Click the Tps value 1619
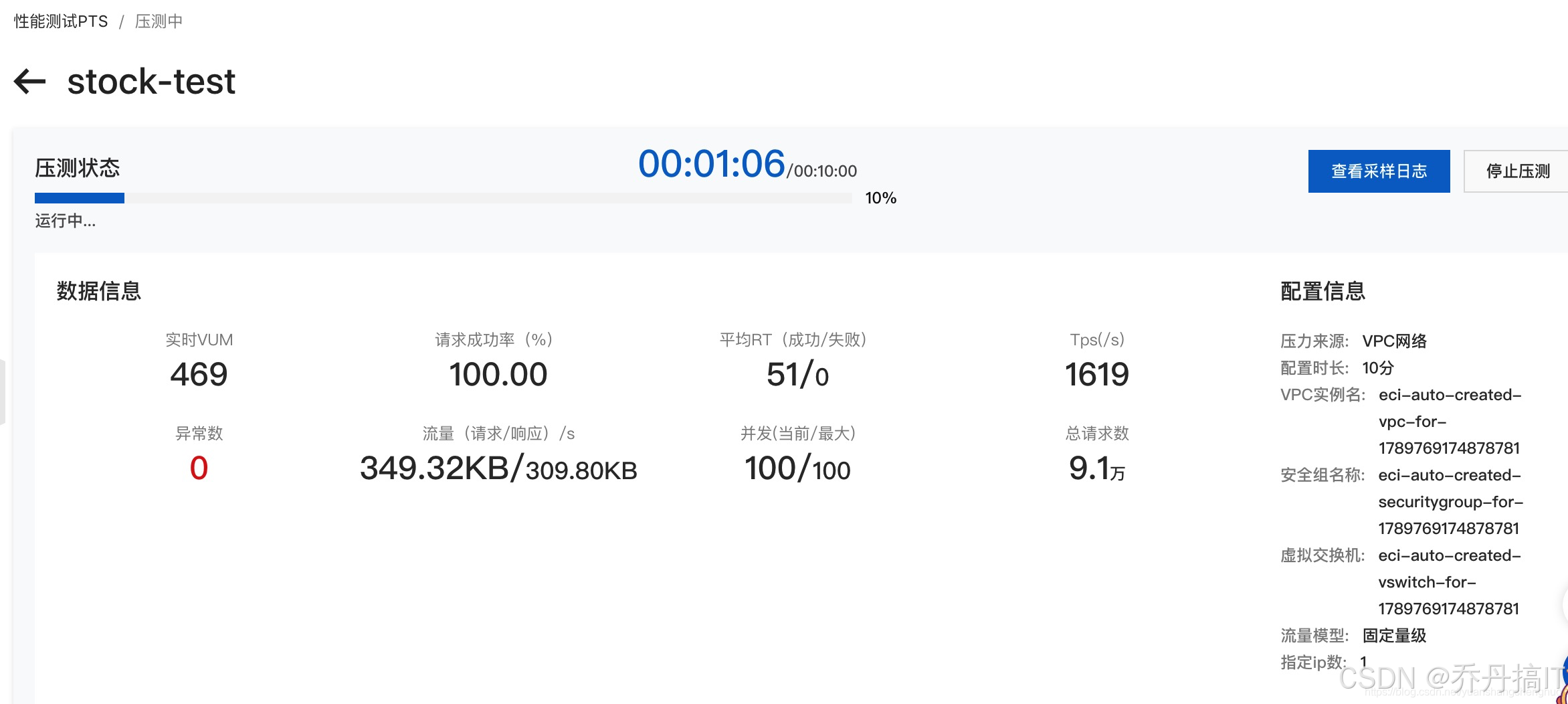This screenshot has height=704, width=1568. pyautogui.click(x=1097, y=374)
